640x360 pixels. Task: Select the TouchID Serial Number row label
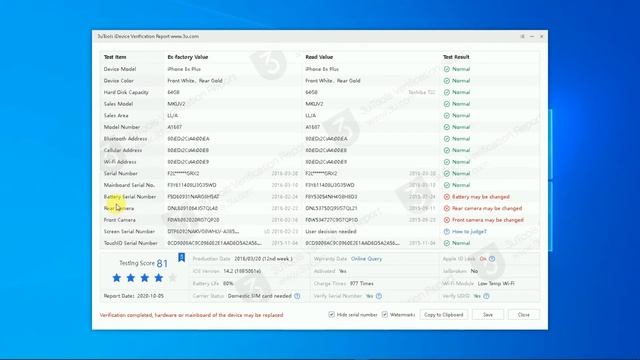(131, 243)
